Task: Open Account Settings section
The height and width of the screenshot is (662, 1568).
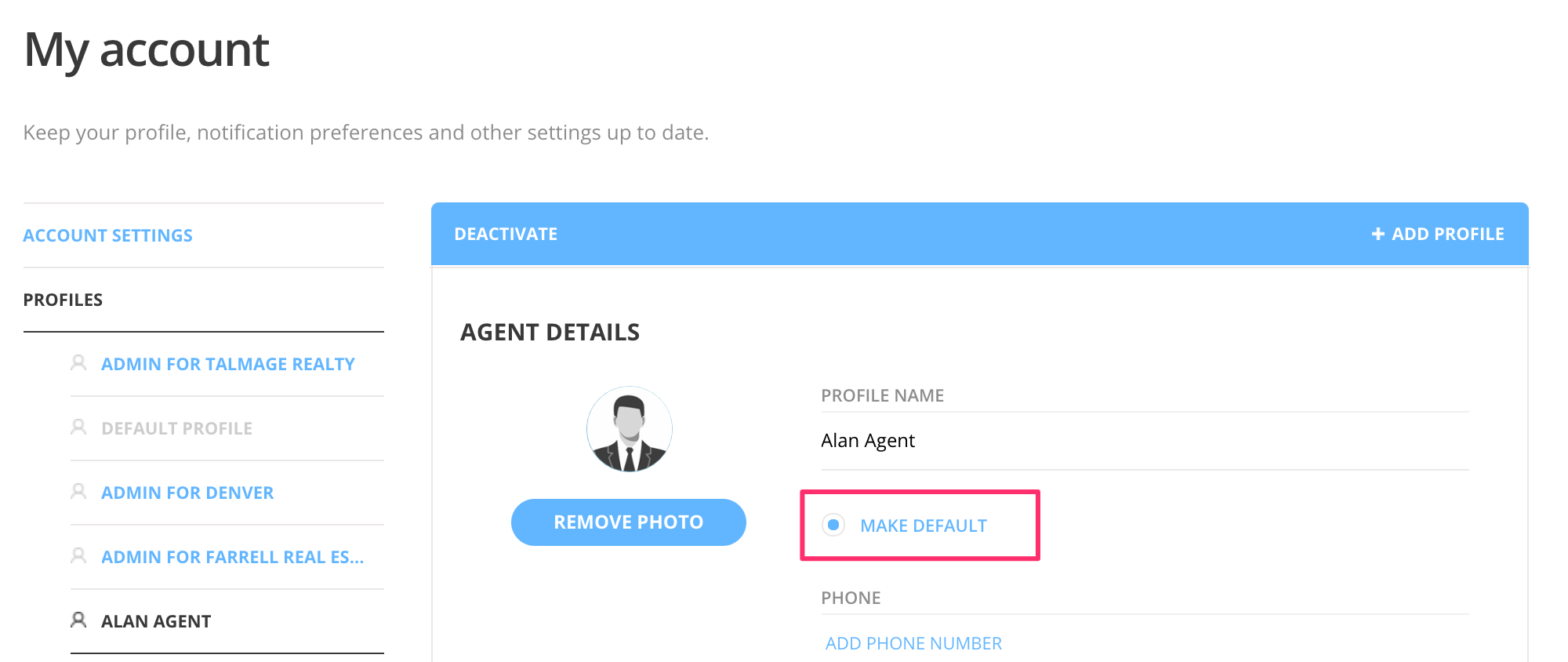Action: pos(108,235)
